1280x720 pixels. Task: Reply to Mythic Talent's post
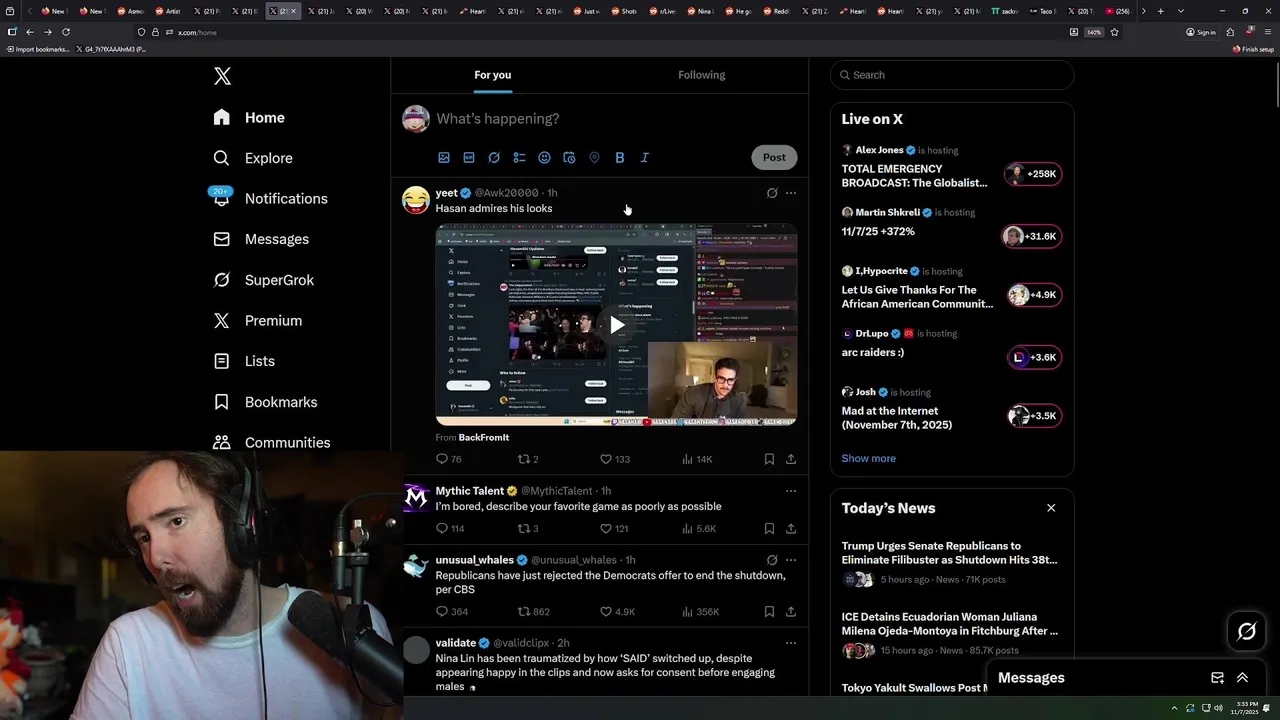(442, 528)
